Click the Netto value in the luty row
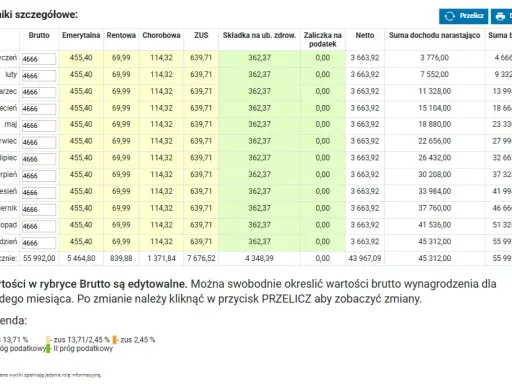The width and height of the screenshot is (512, 384). pyautogui.click(x=365, y=74)
